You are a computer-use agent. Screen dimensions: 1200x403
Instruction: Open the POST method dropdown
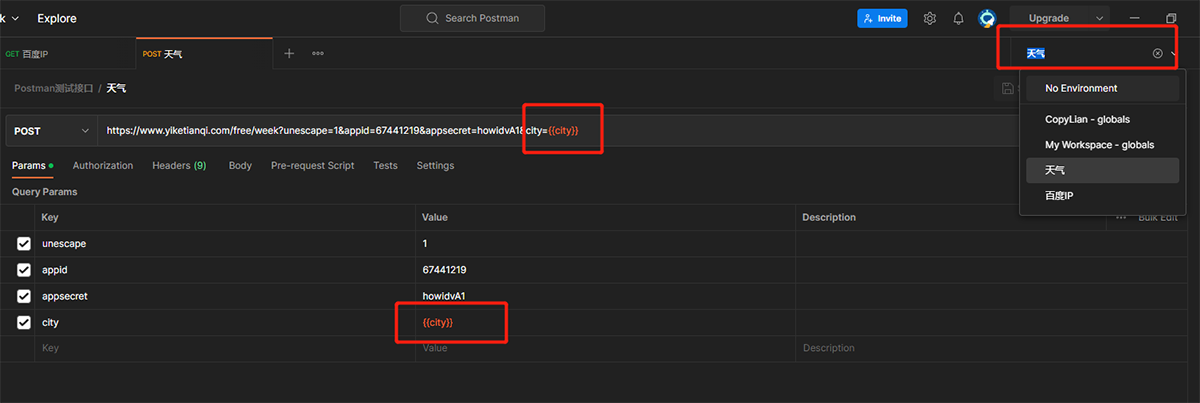pos(51,131)
